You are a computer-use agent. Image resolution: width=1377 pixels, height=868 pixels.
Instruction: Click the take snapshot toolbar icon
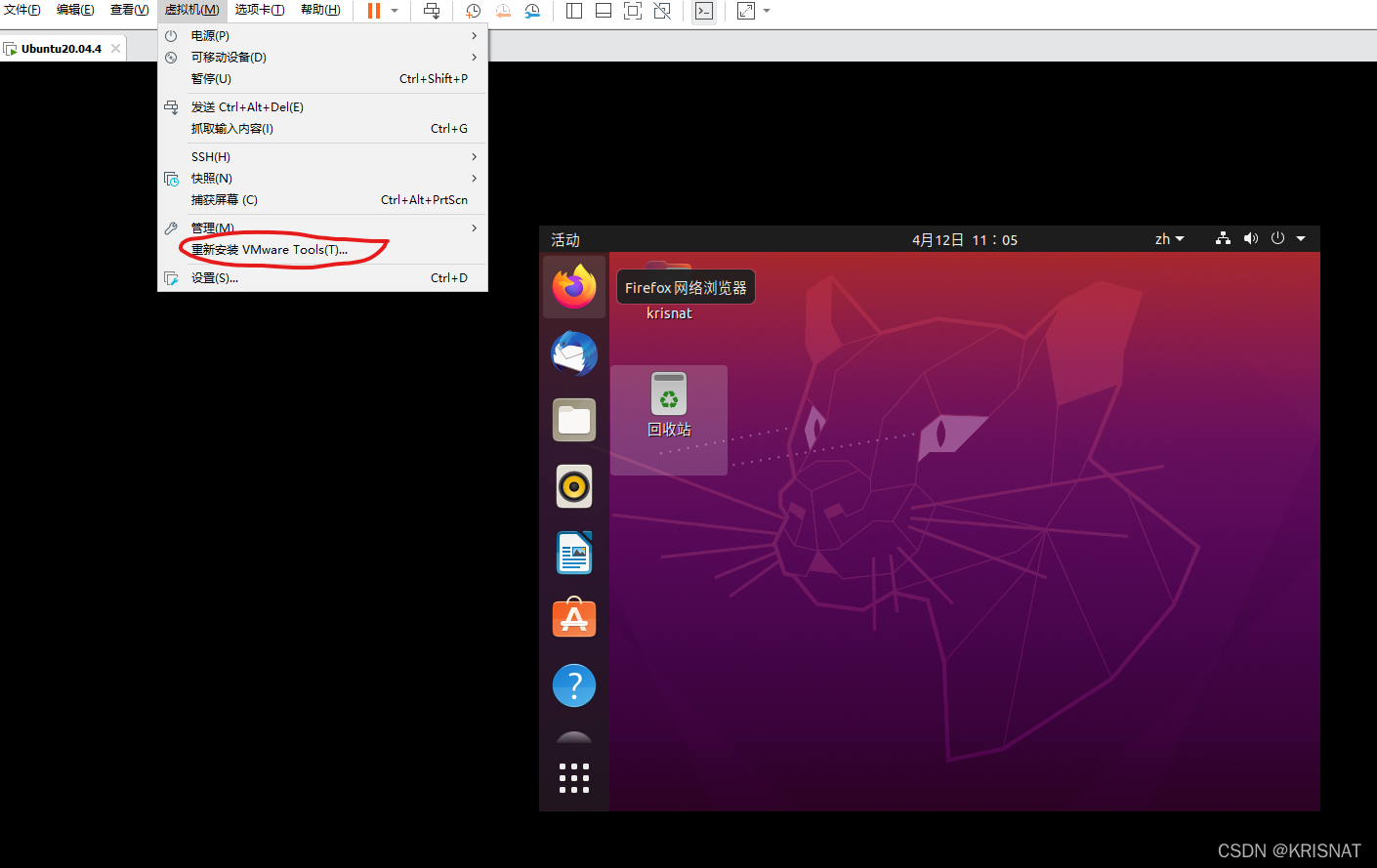tap(473, 11)
